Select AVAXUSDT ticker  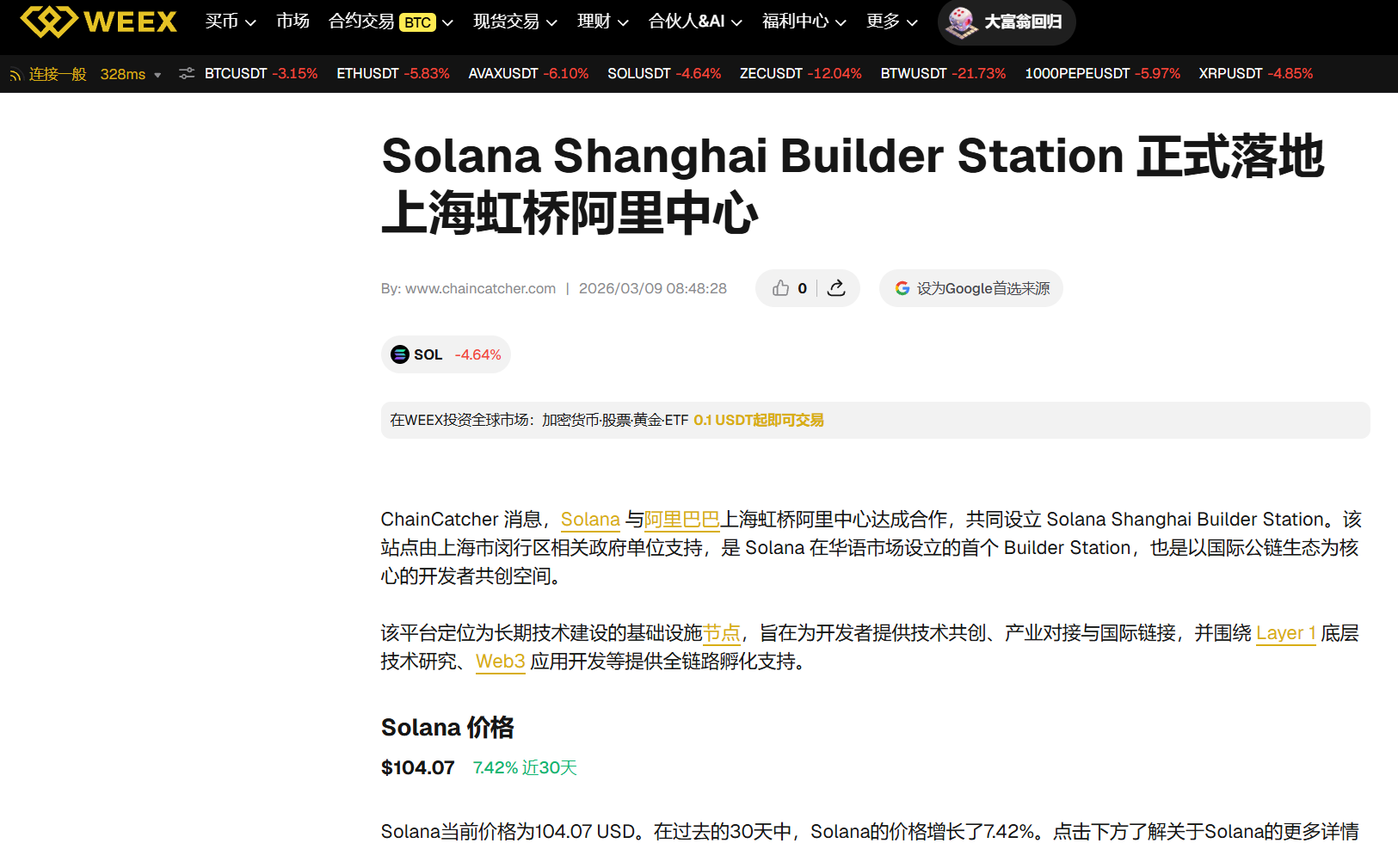coord(528,74)
